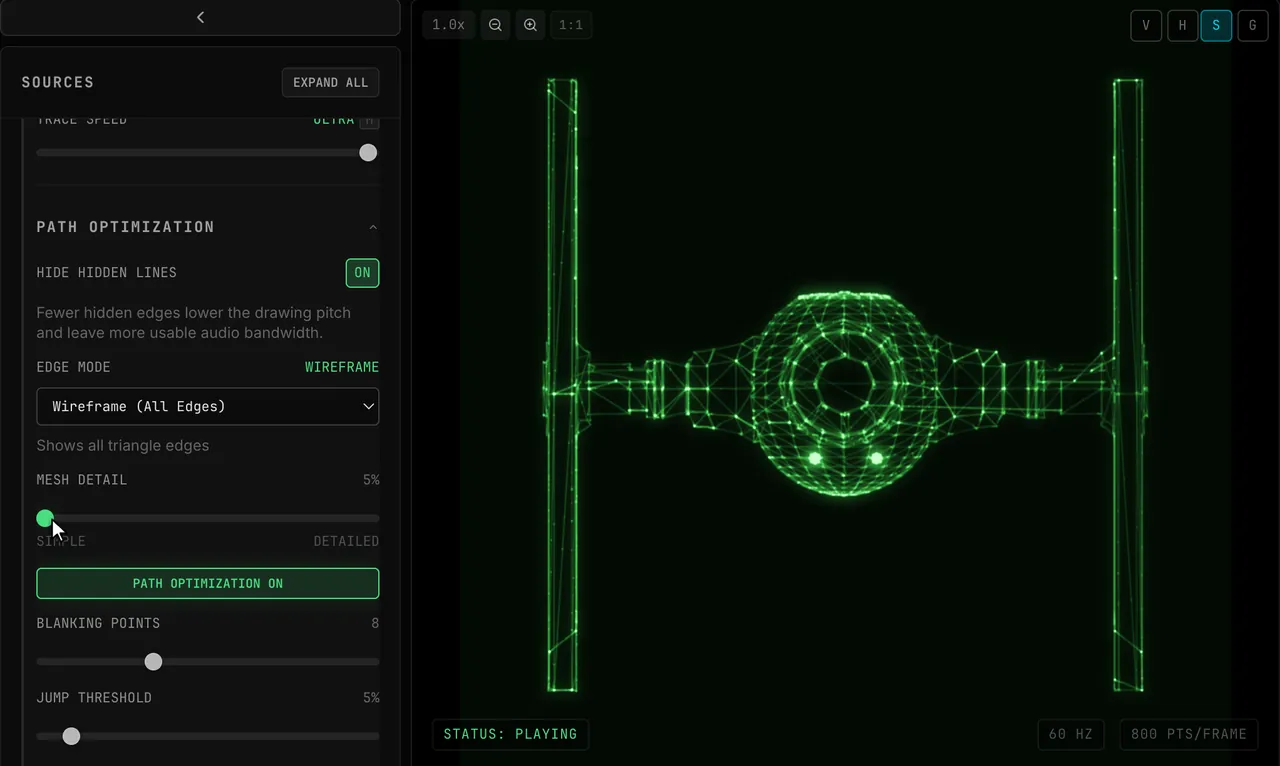Screen dimensions: 1280x766
Task: Switch to the V view mode
Action: click(1146, 26)
